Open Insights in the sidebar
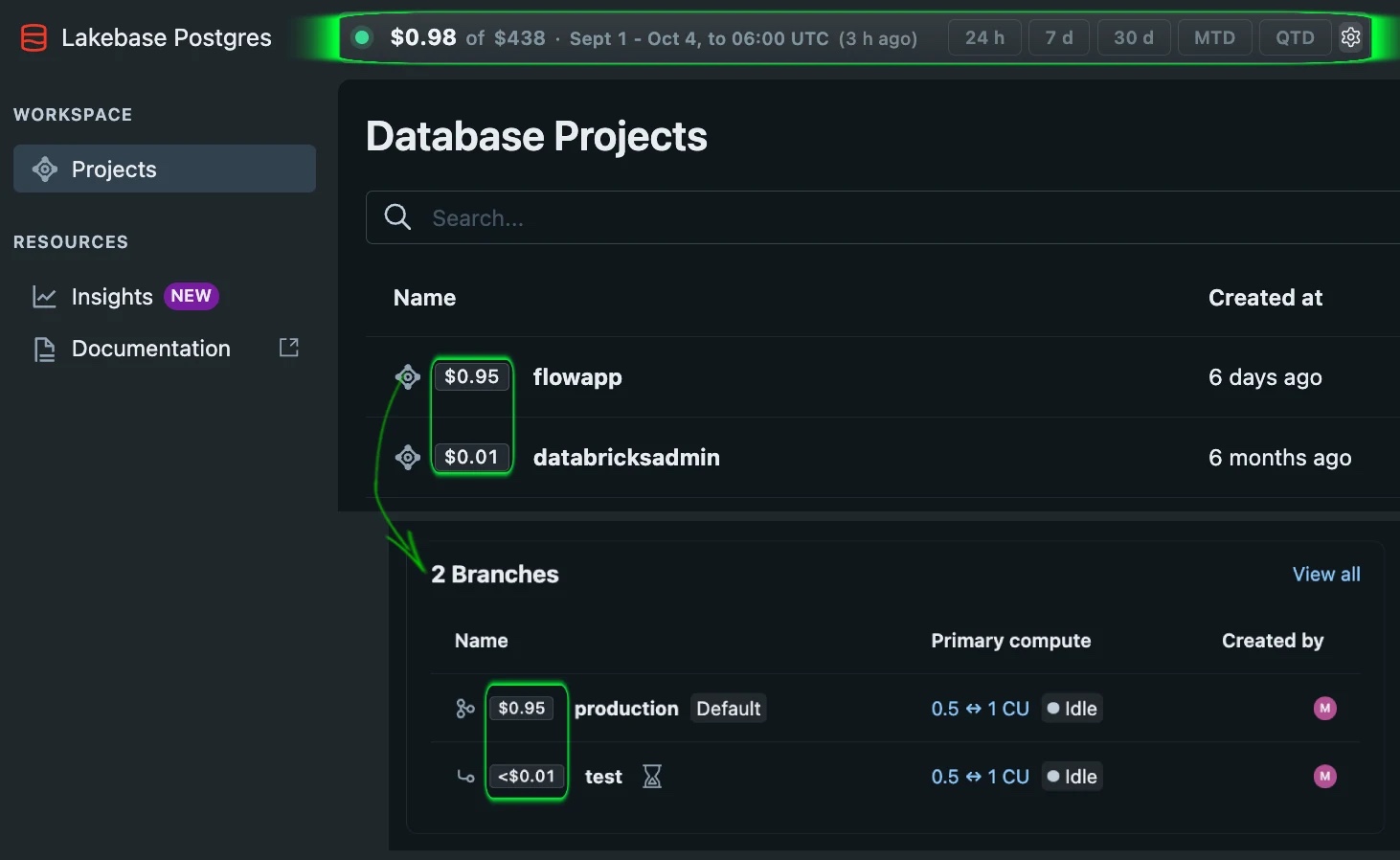Screen dimensions: 1400x860 [x=112, y=297]
